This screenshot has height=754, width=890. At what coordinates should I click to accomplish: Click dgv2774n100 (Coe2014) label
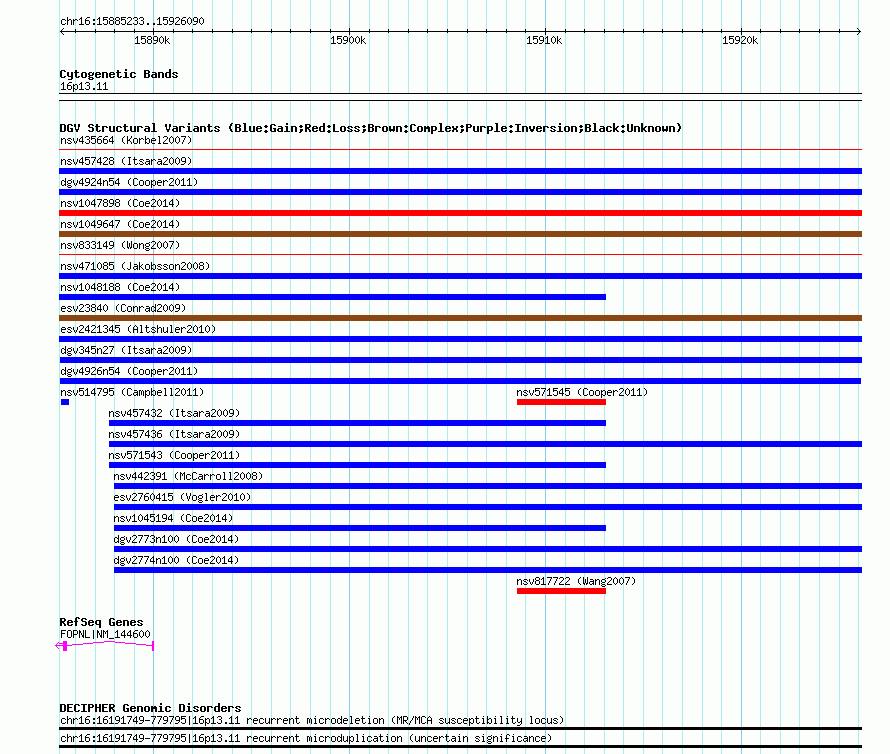[176, 560]
